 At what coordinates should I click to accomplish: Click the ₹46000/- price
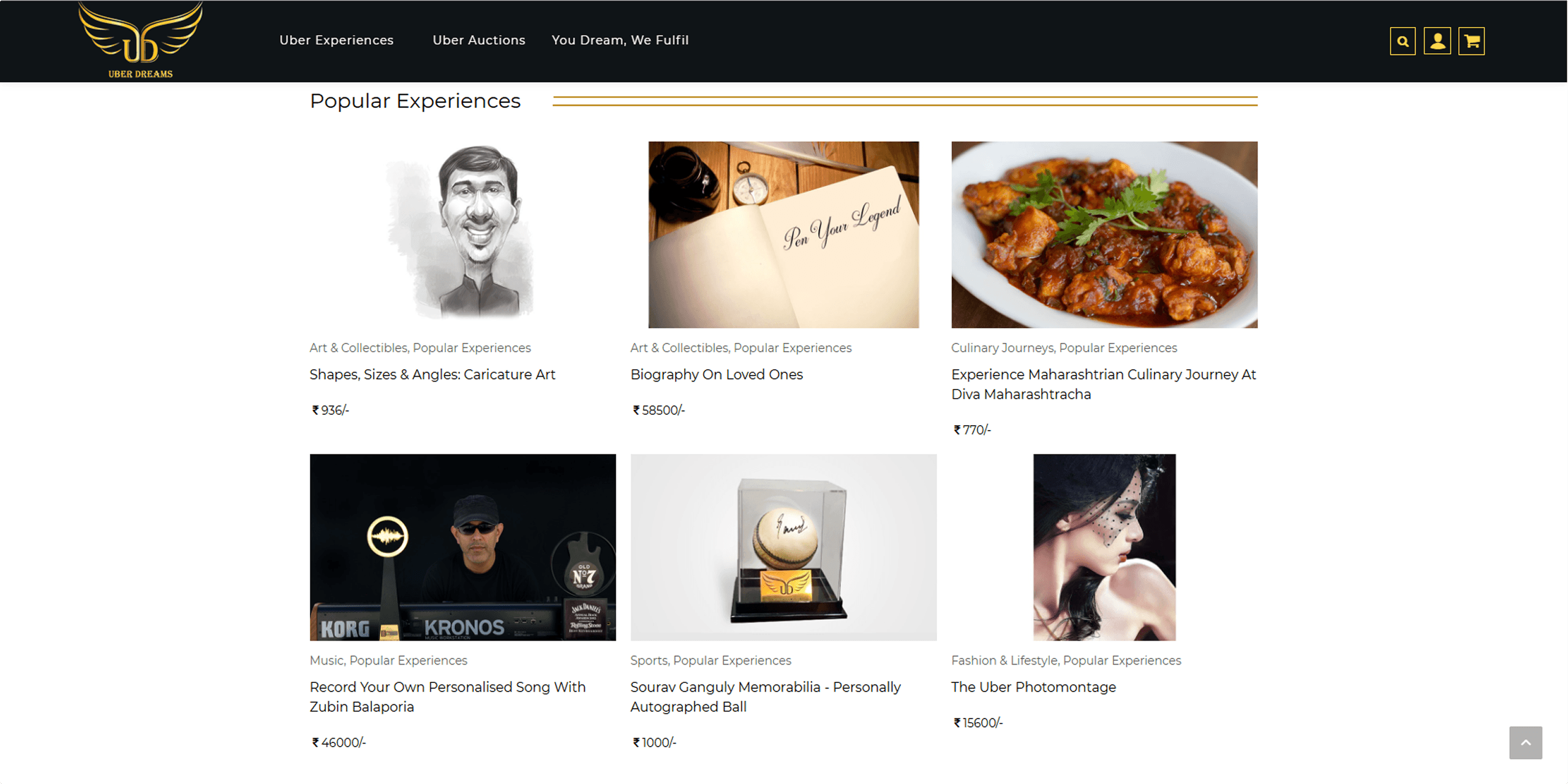tap(339, 742)
